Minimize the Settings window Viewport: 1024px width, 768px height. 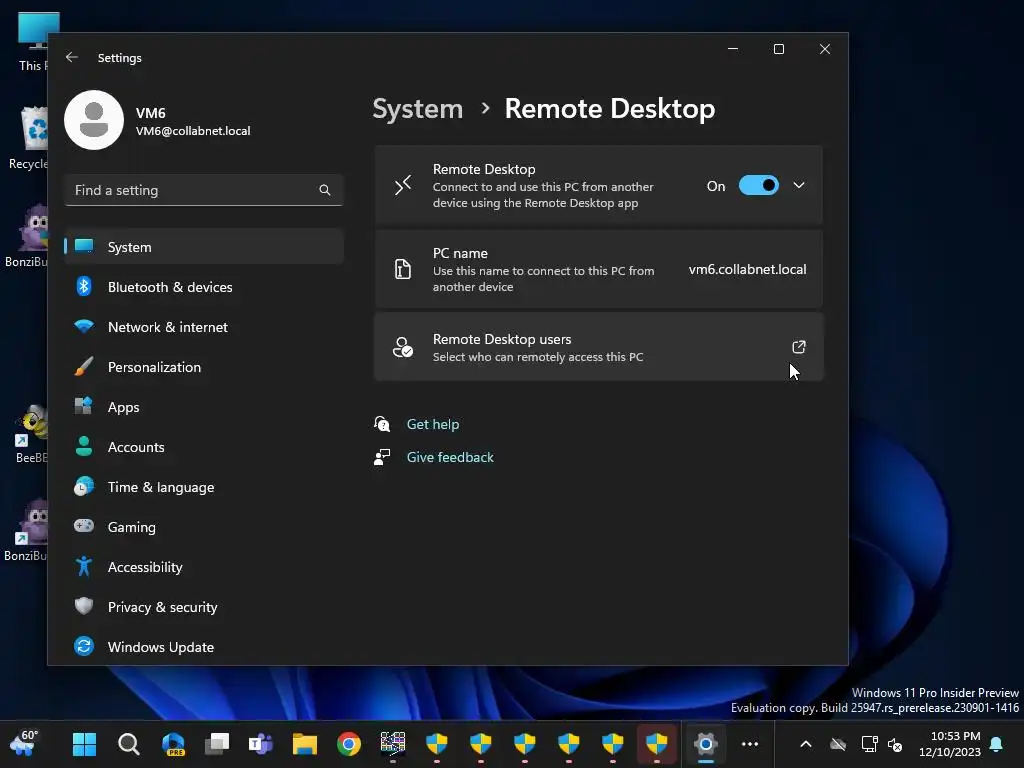pyautogui.click(x=733, y=49)
